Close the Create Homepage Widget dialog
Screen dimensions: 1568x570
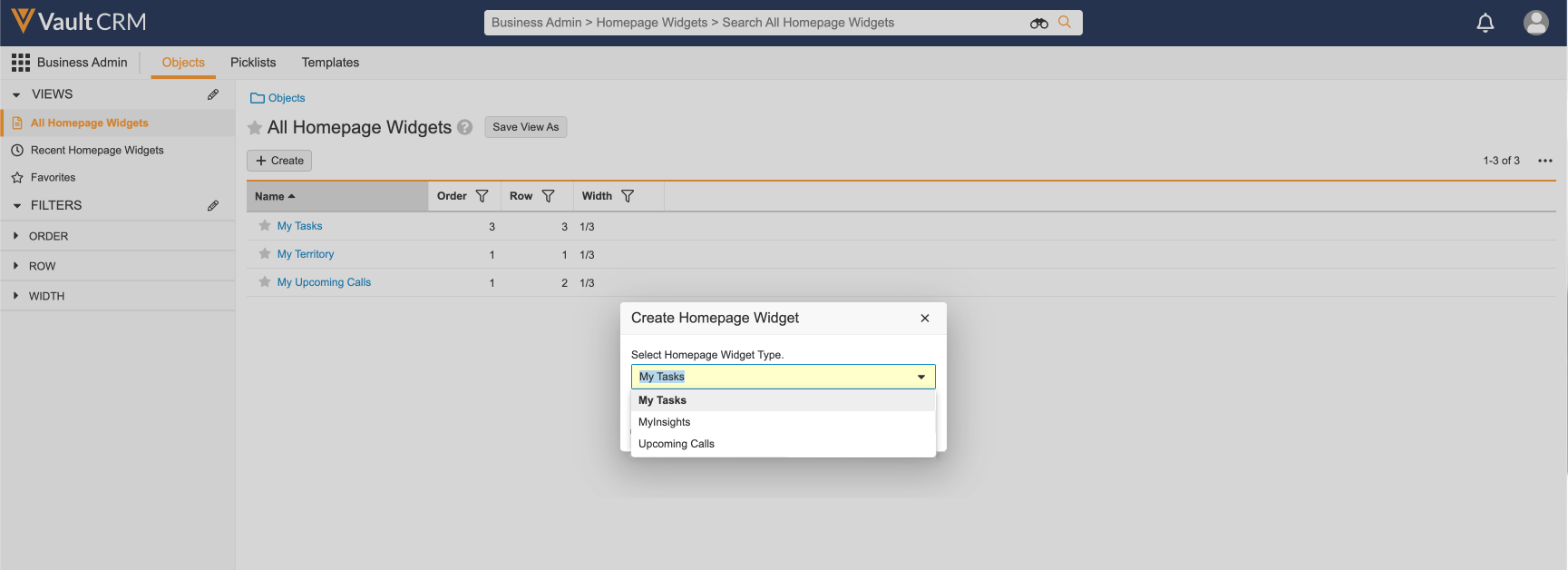[925, 318]
